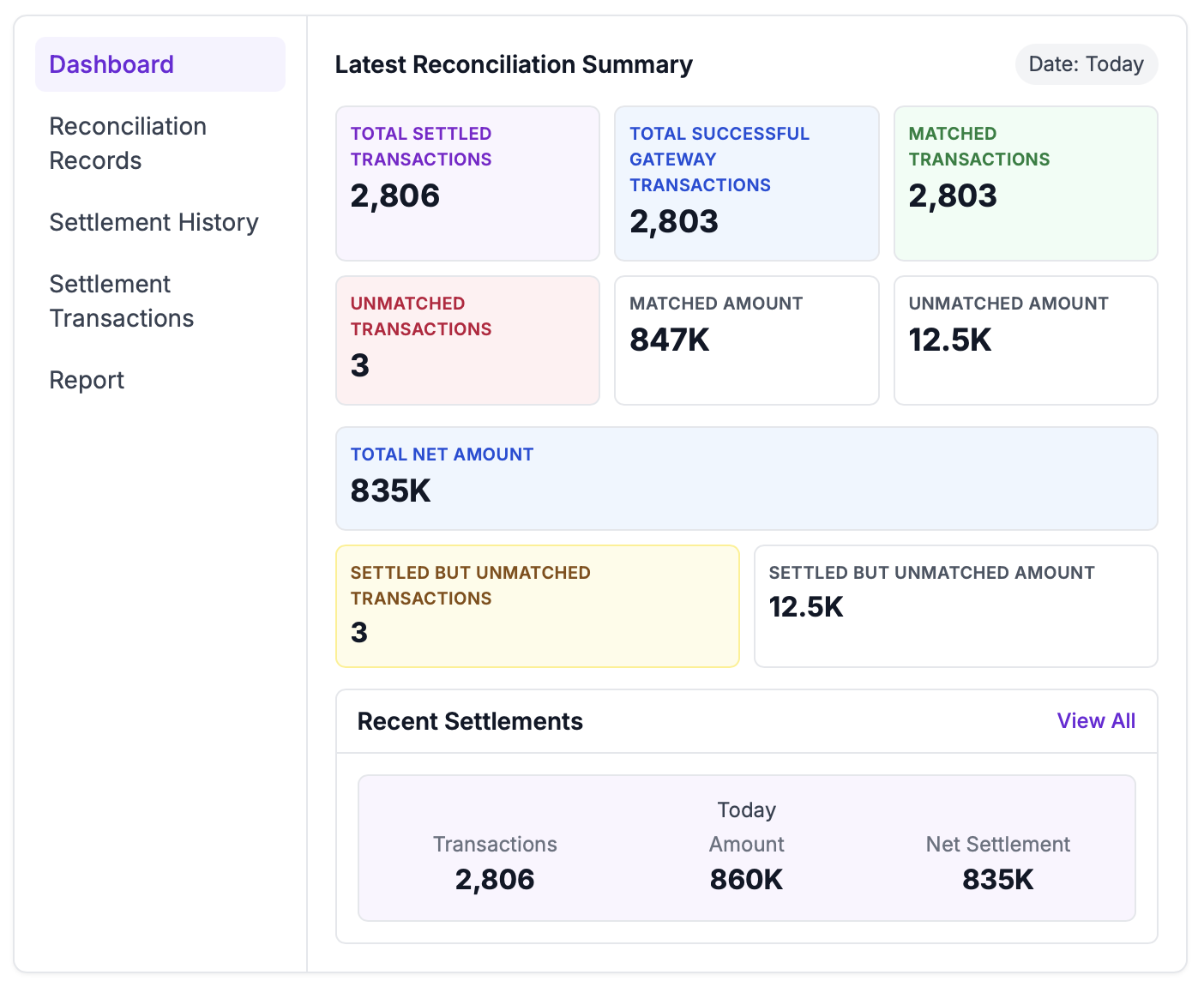
Task: Open the Settled But Unmatched Transactions card
Action: (538, 605)
